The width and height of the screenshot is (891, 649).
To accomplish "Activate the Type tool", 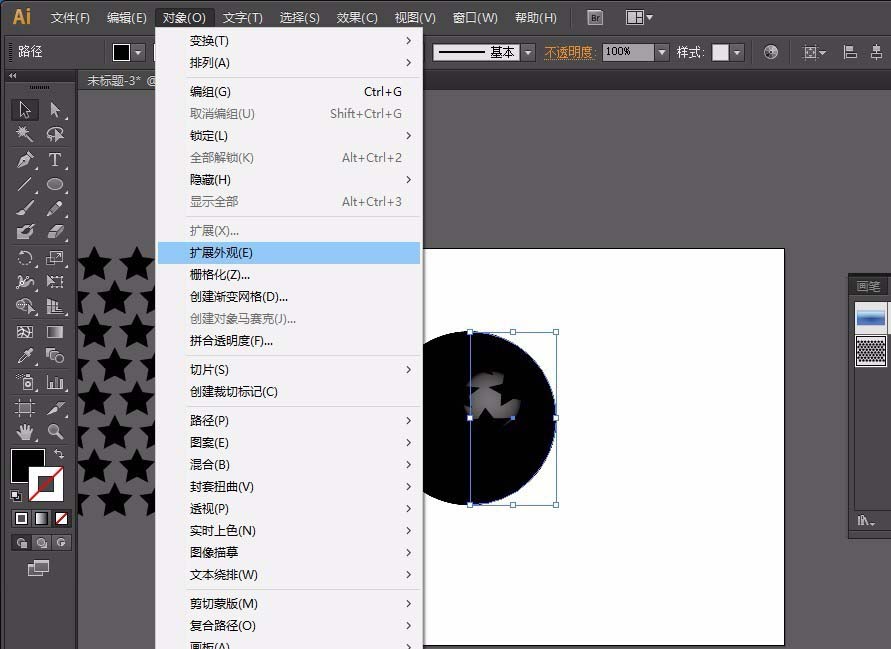I will 56,159.
